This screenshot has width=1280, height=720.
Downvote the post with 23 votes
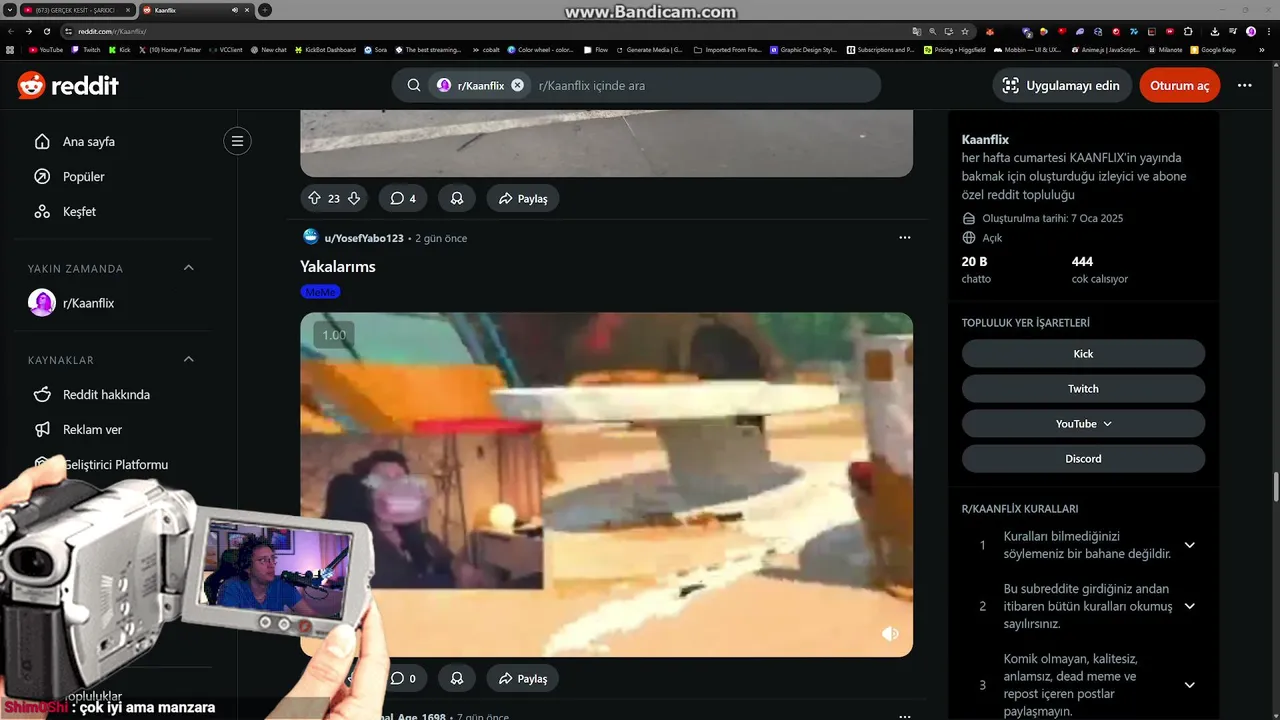[354, 198]
